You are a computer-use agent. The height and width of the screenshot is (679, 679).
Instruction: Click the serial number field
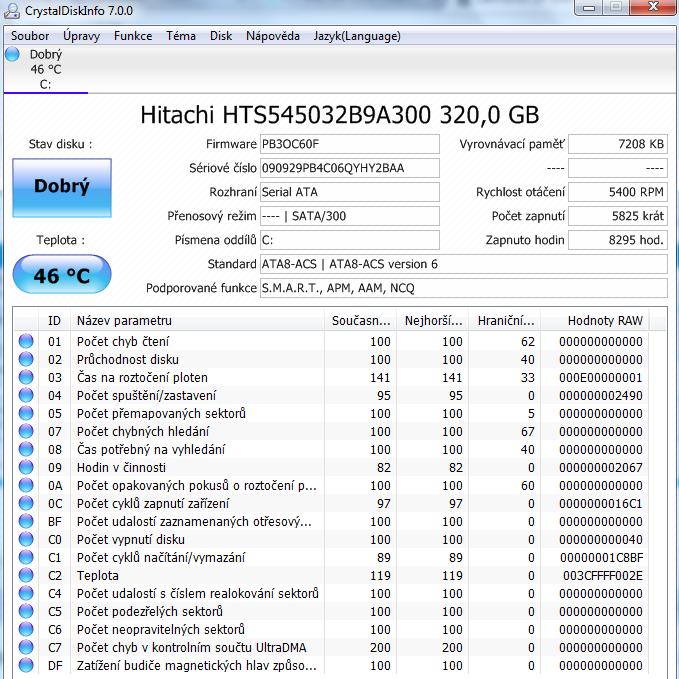click(349, 168)
